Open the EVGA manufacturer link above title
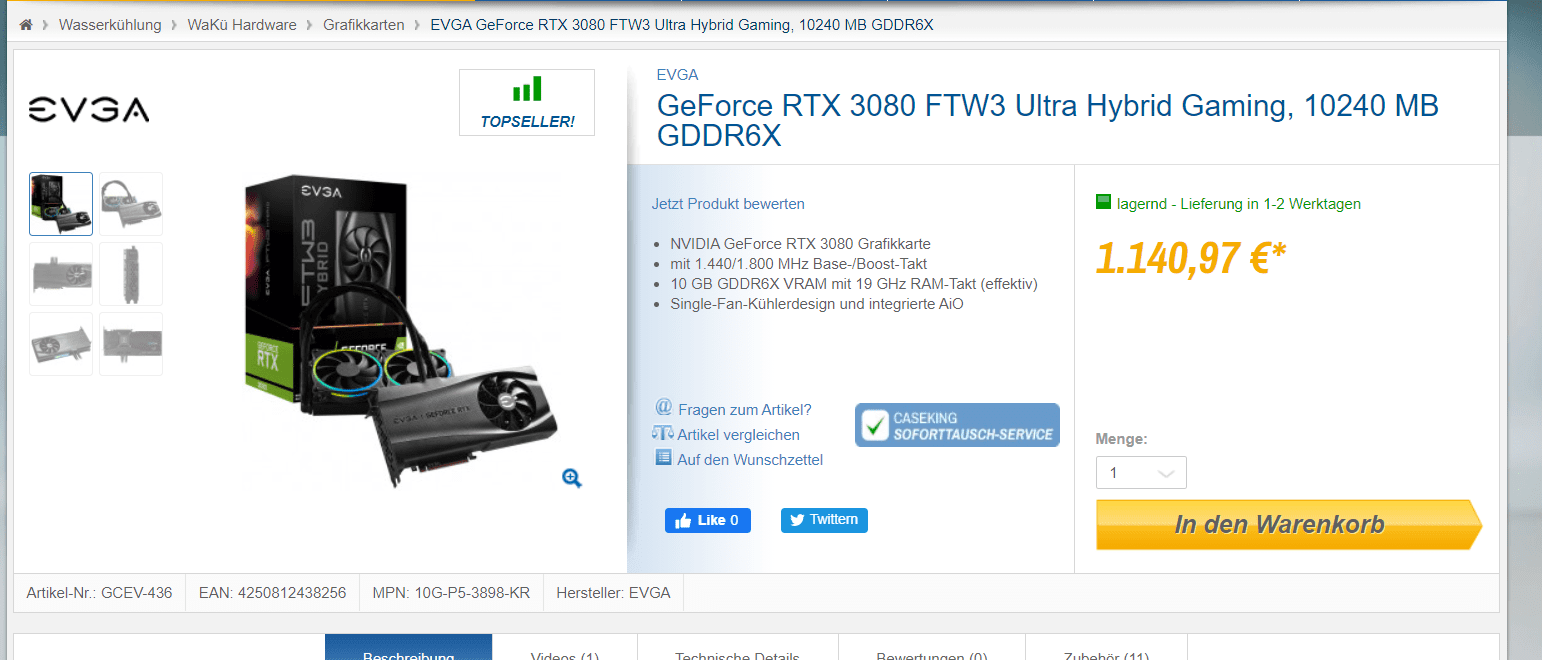 click(x=677, y=74)
